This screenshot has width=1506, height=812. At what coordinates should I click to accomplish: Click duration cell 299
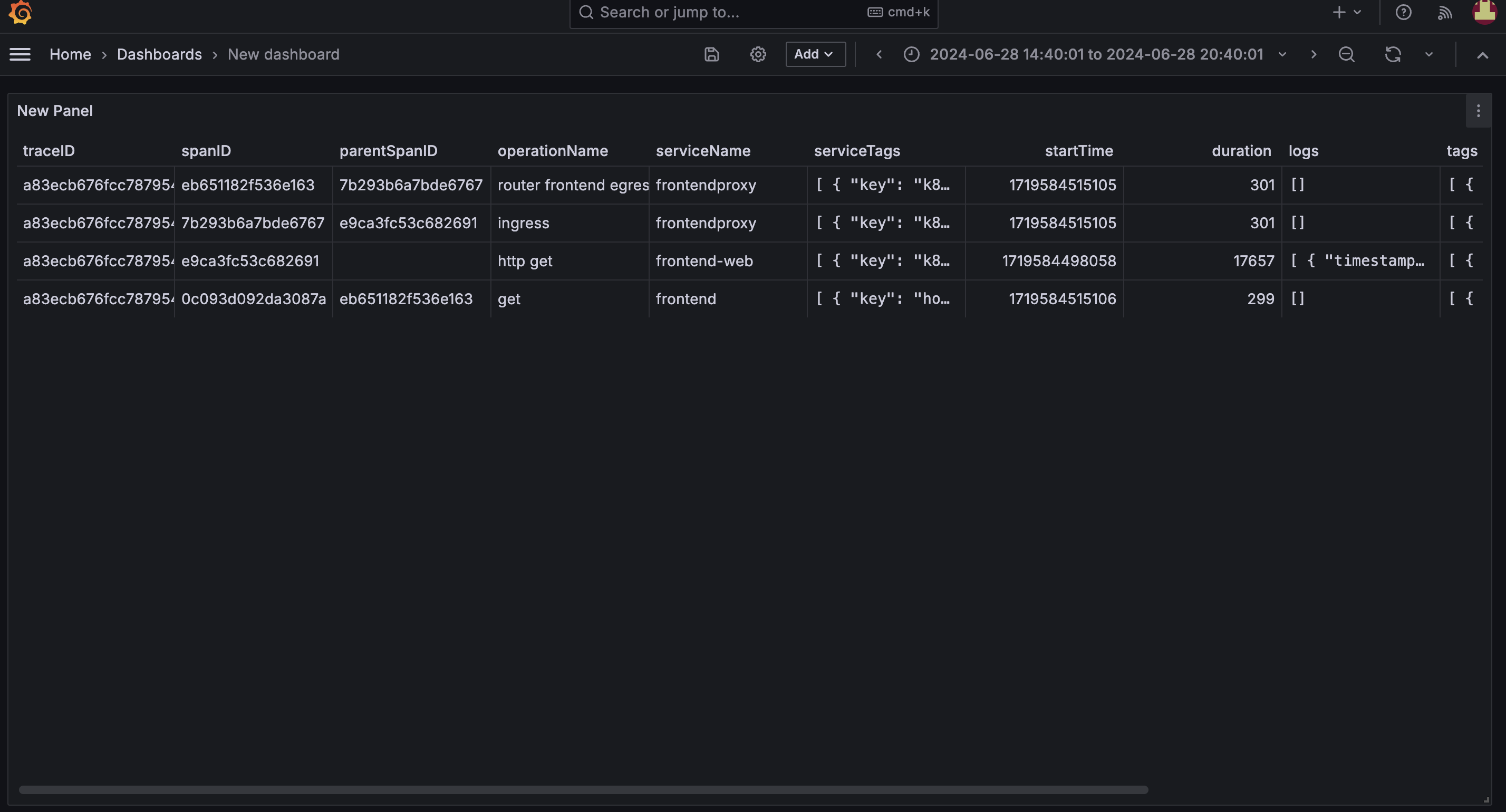1203,299
